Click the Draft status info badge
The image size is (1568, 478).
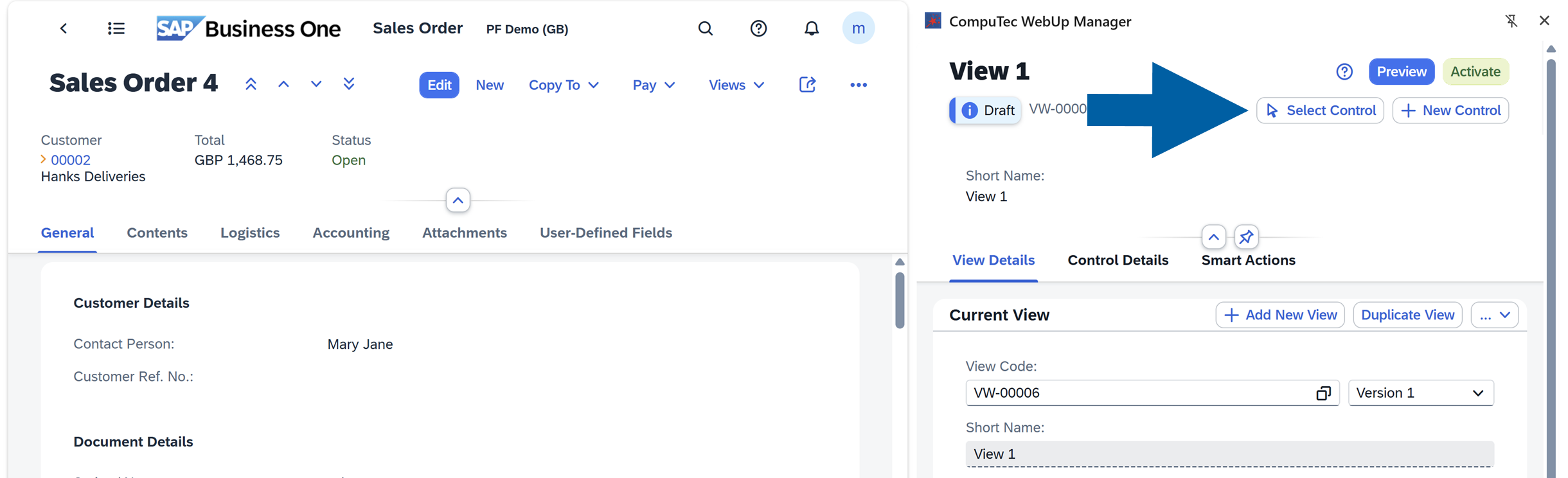[985, 111]
